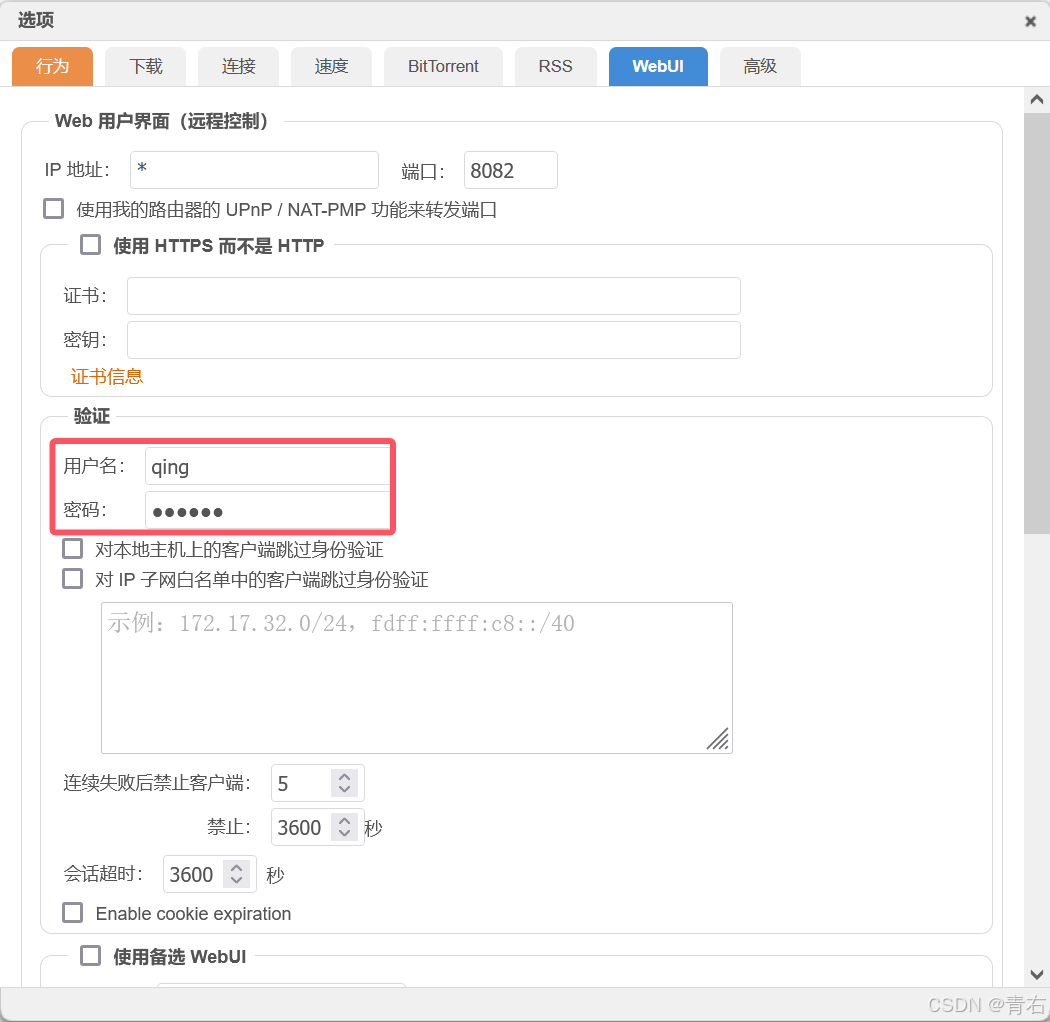Screen dimensions: 1050x1022
Task: Open the 证书信息 link
Action: pyautogui.click(x=107, y=376)
